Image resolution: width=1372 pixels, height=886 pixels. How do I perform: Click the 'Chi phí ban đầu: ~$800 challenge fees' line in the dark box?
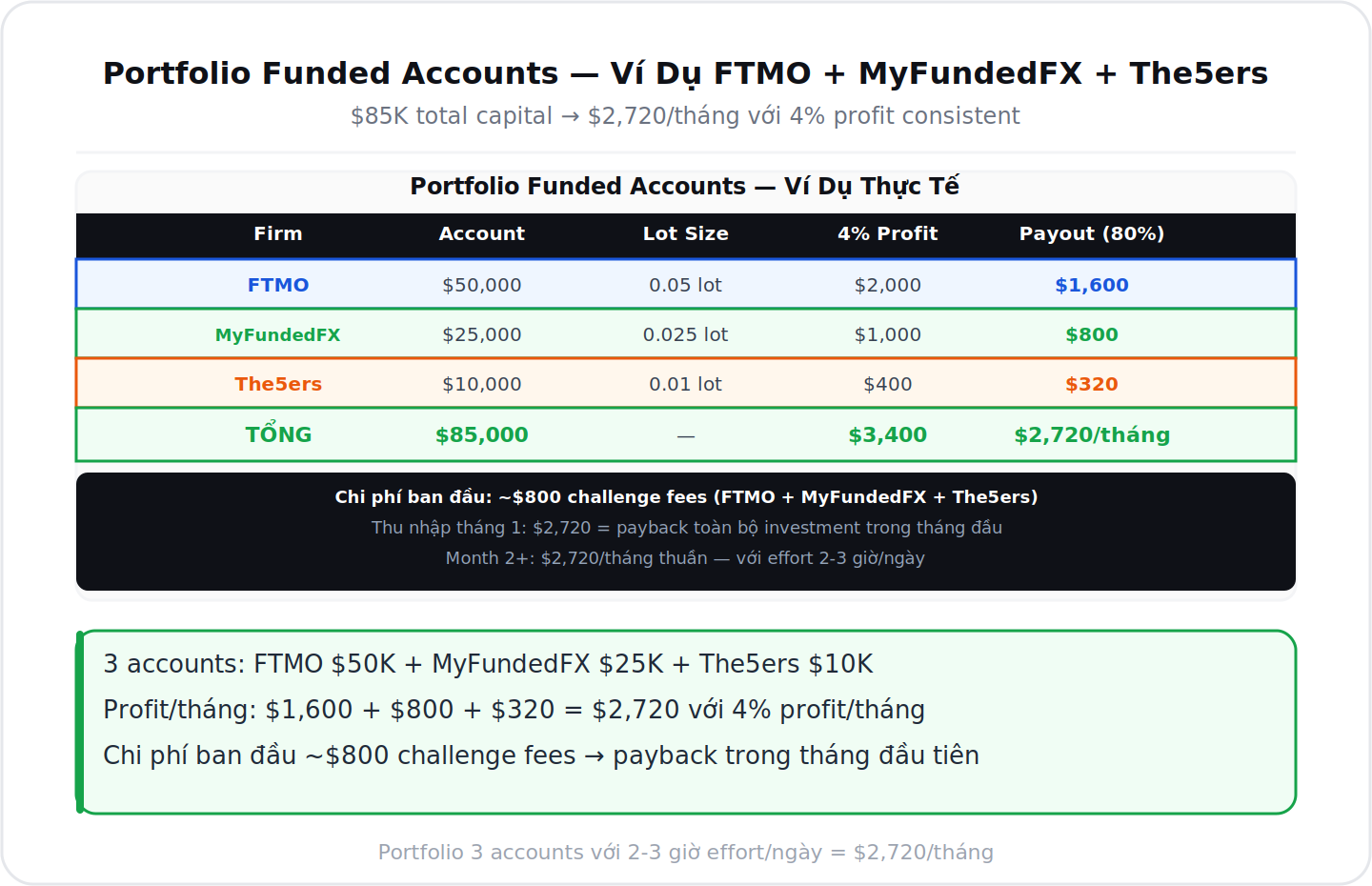pyautogui.click(x=686, y=496)
